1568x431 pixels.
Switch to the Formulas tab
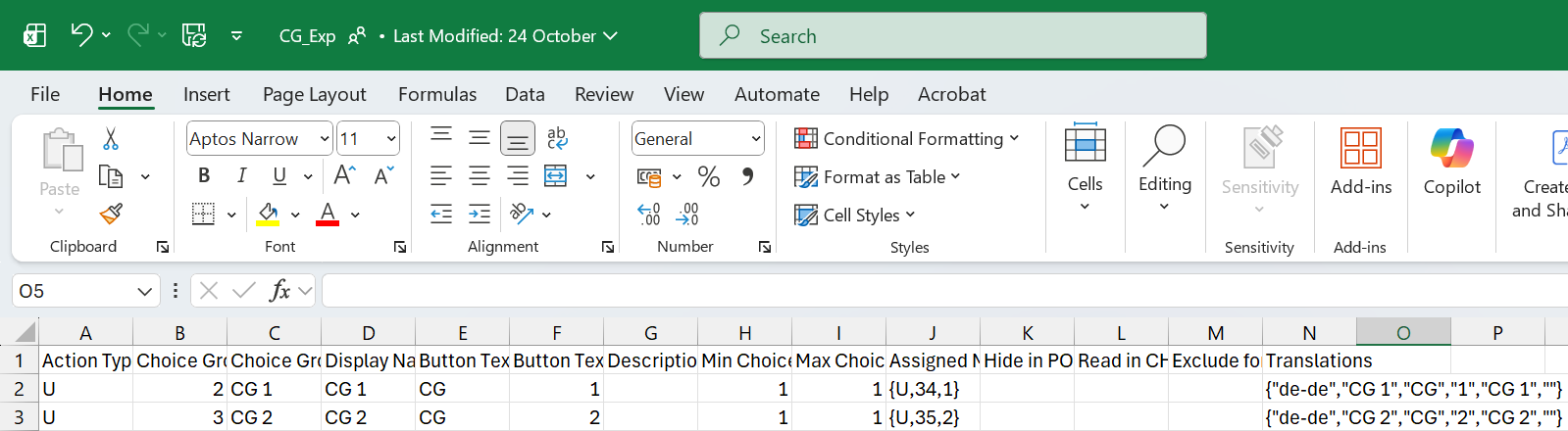(x=436, y=94)
